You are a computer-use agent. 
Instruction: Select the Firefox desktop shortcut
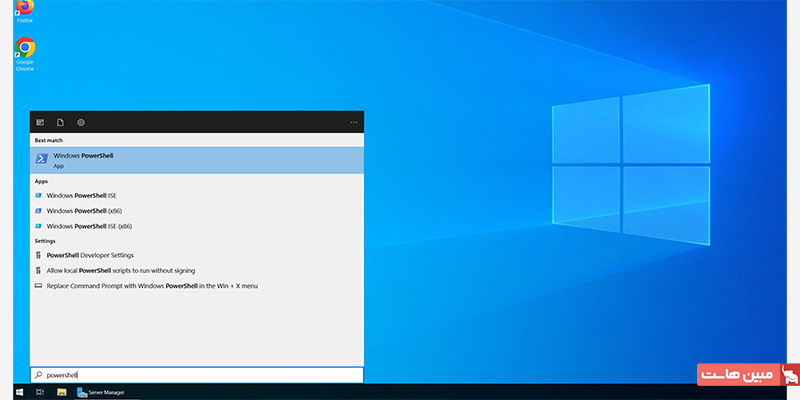[x=25, y=10]
